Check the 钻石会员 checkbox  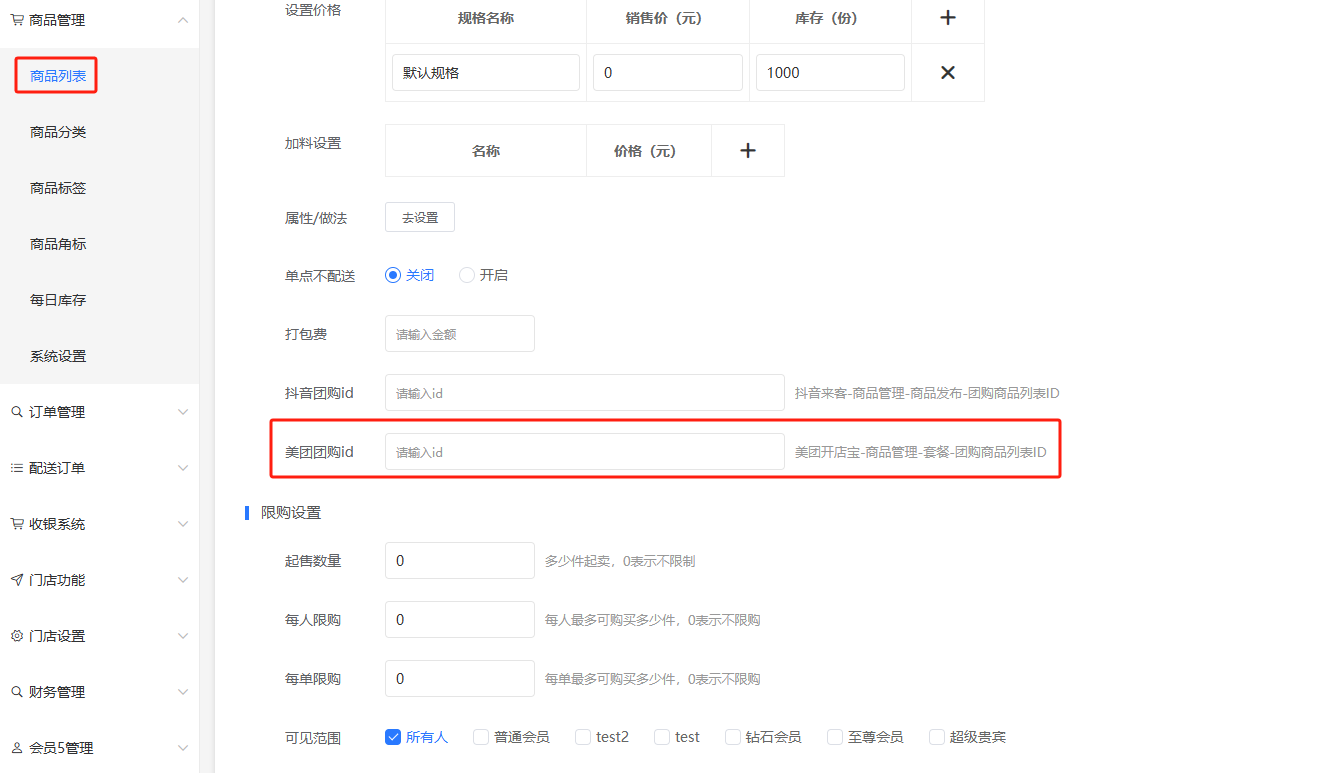733,737
